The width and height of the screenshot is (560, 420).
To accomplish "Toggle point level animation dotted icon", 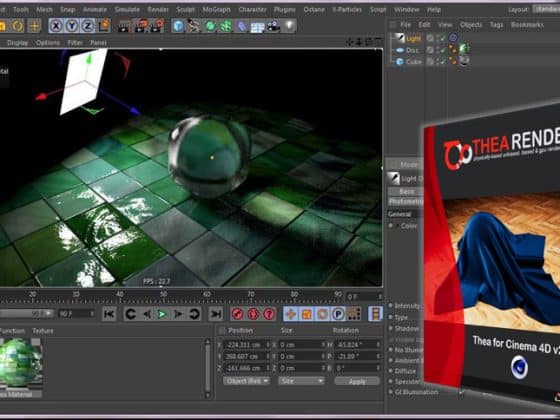I will [354, 314].
